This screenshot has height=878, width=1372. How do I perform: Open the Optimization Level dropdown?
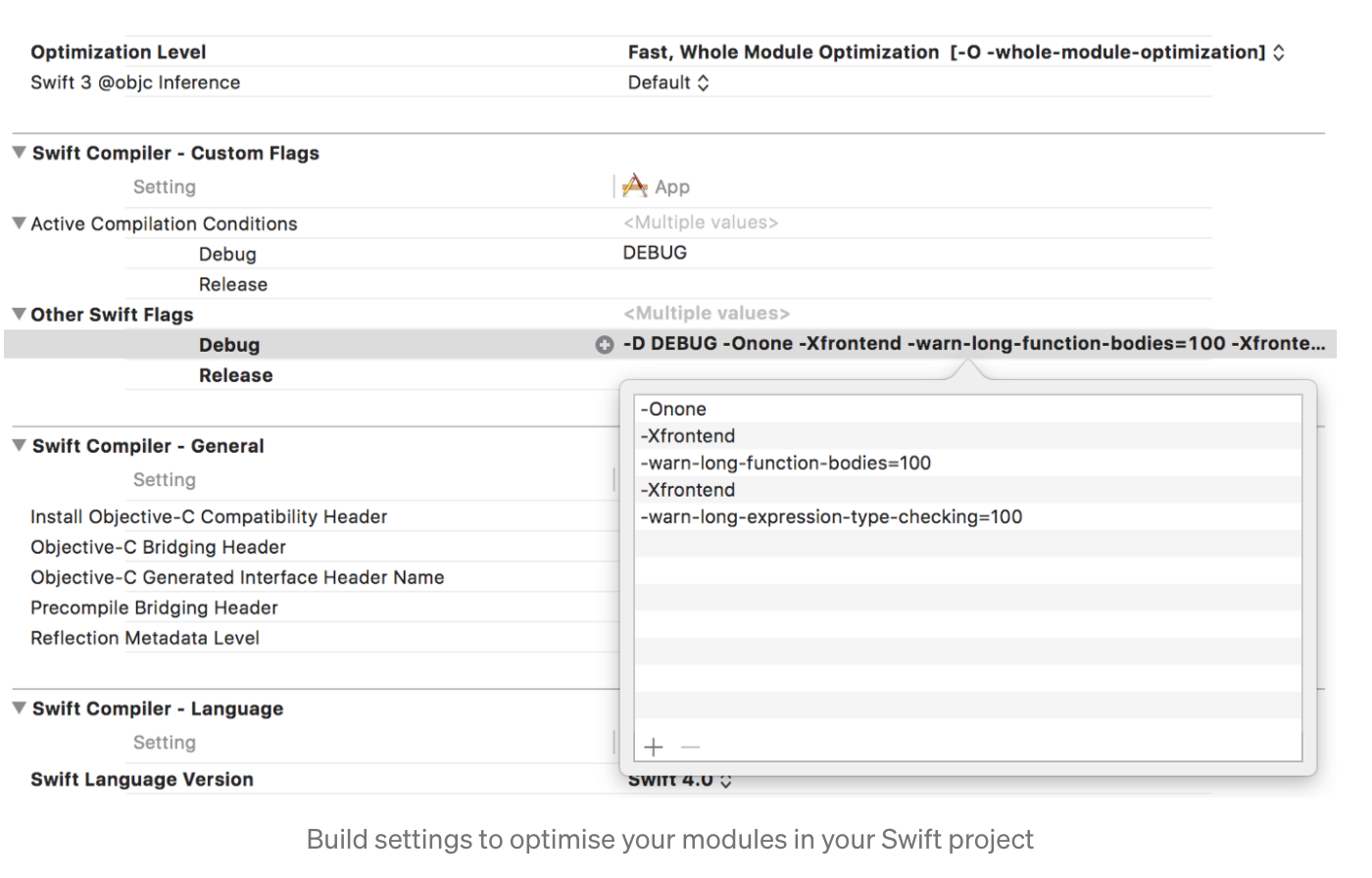click(x=1279, y=52)
